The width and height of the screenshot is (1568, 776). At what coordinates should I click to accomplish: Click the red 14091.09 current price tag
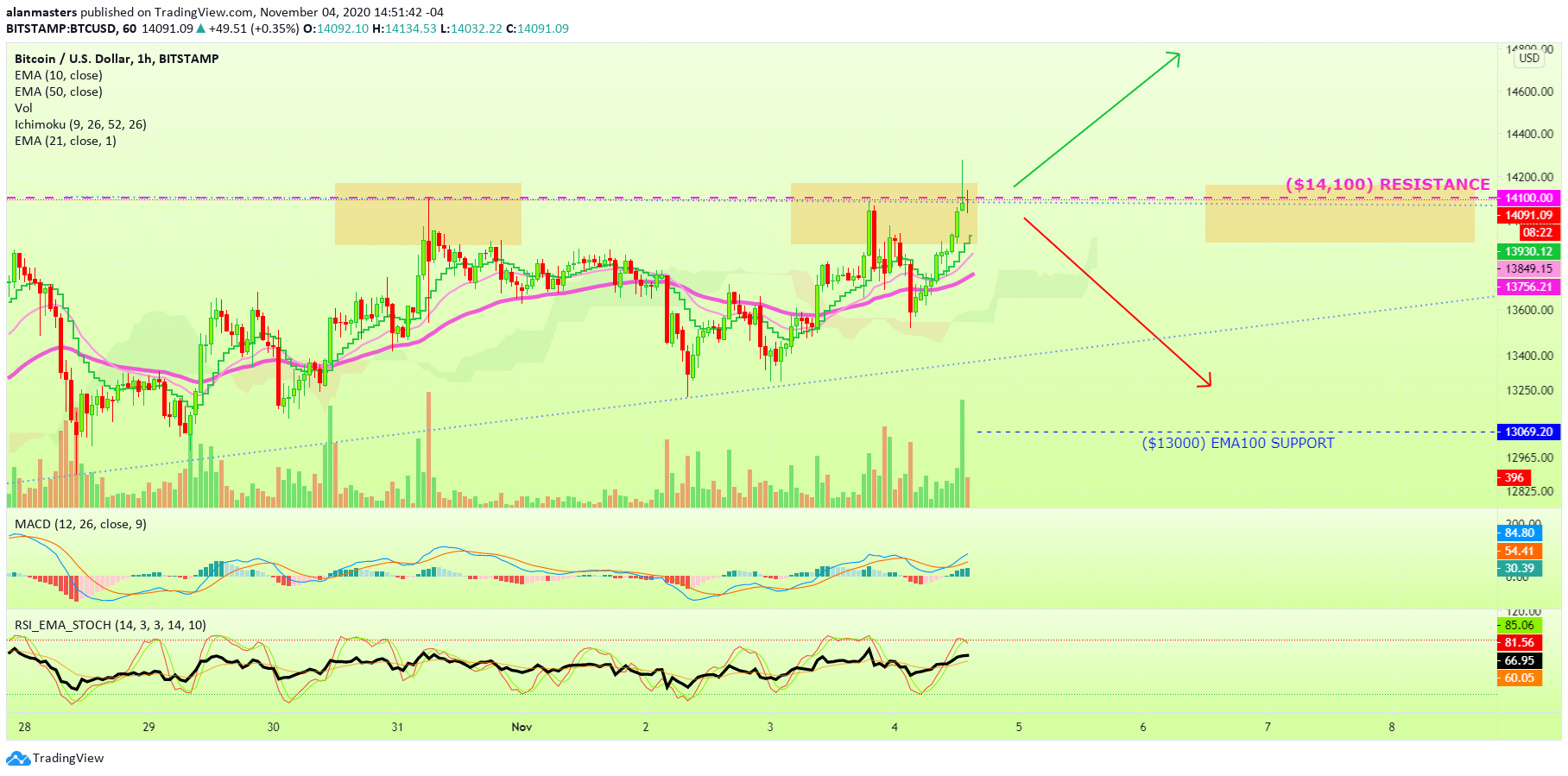(1528, 215)
